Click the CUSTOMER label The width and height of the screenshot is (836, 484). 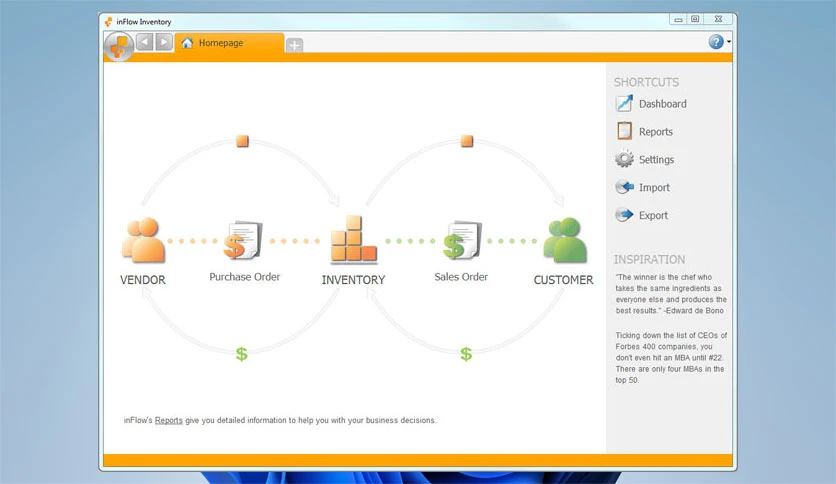(563, 280)
